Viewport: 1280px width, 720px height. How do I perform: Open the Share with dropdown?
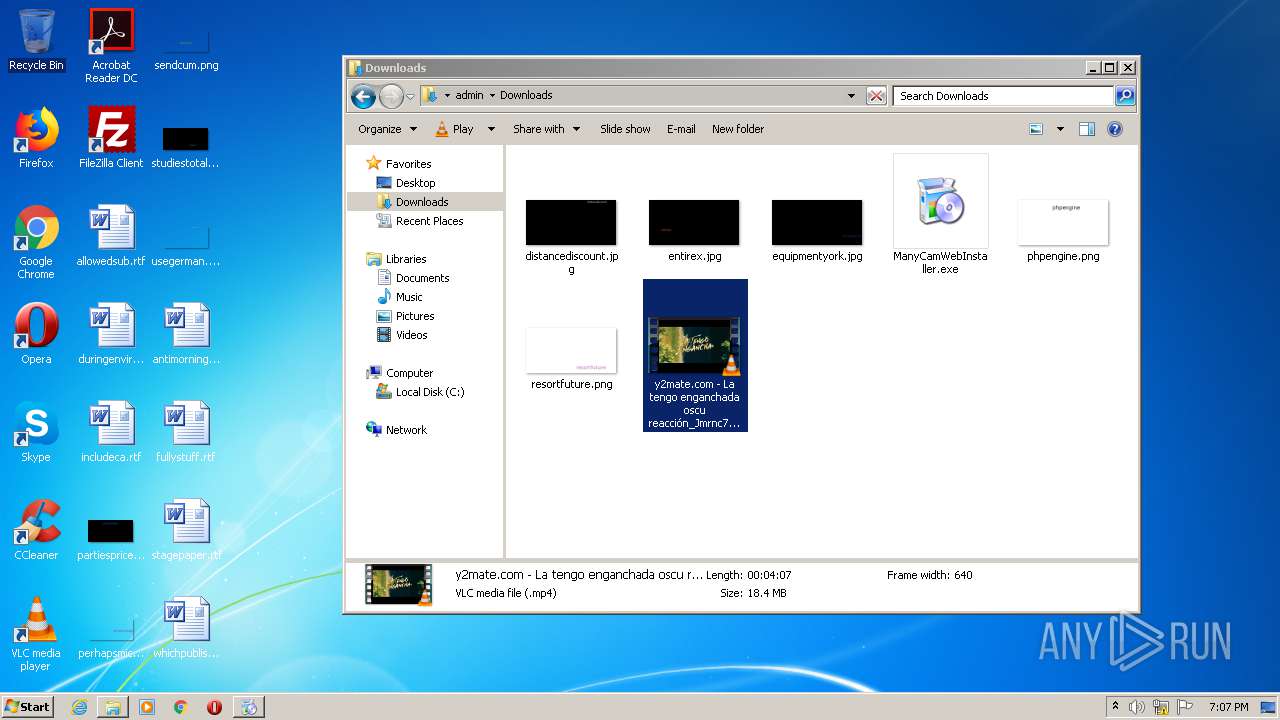click(546, 129)
